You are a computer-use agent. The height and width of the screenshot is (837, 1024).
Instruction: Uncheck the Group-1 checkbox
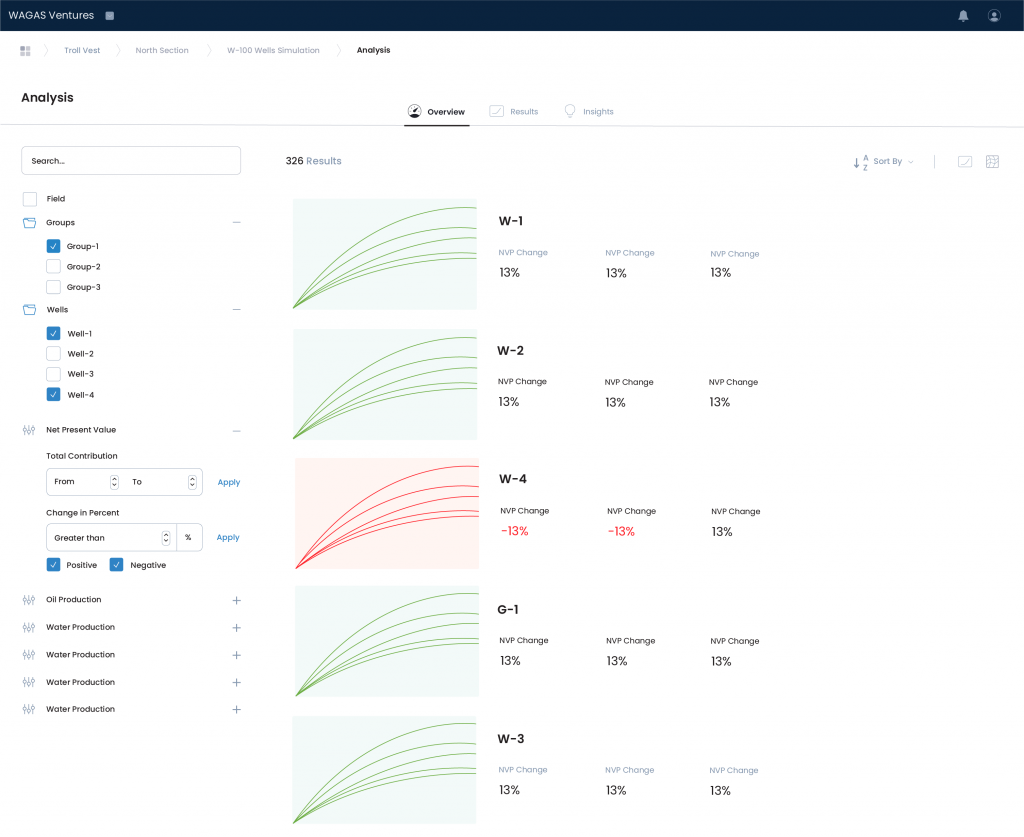click(x=53, y=246)
